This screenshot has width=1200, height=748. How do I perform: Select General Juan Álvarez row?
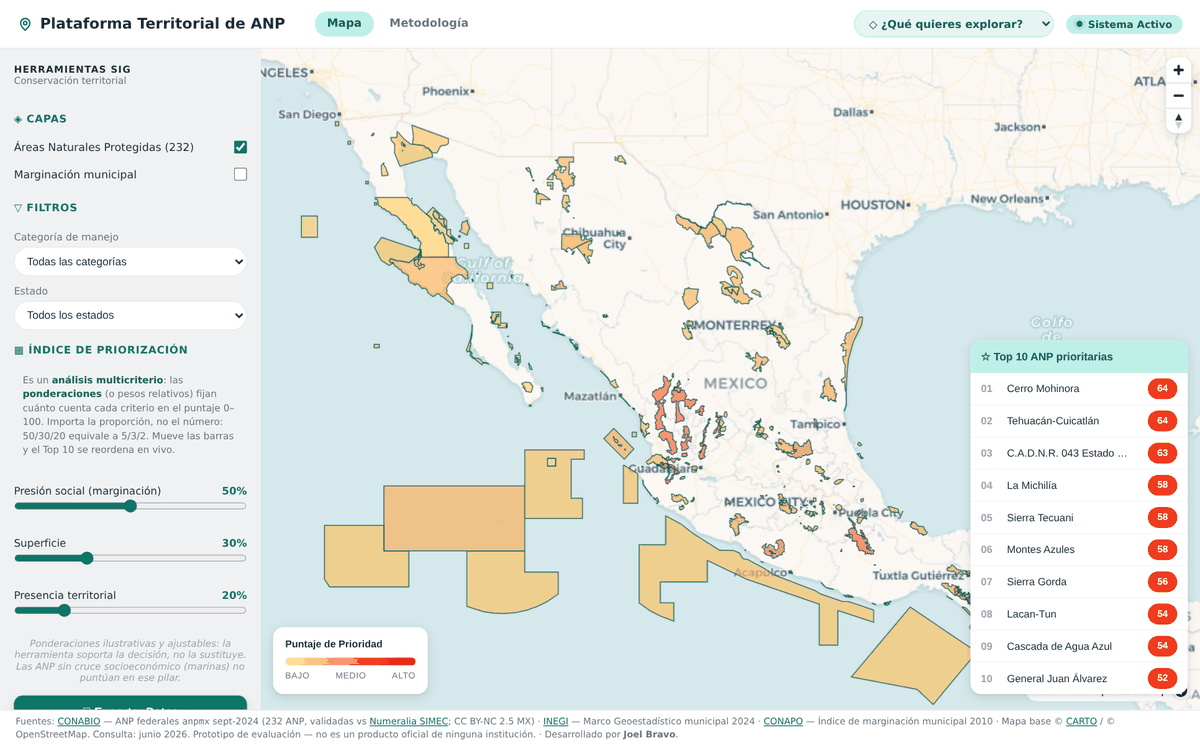pyautogui.click(x=1079, y=678)
